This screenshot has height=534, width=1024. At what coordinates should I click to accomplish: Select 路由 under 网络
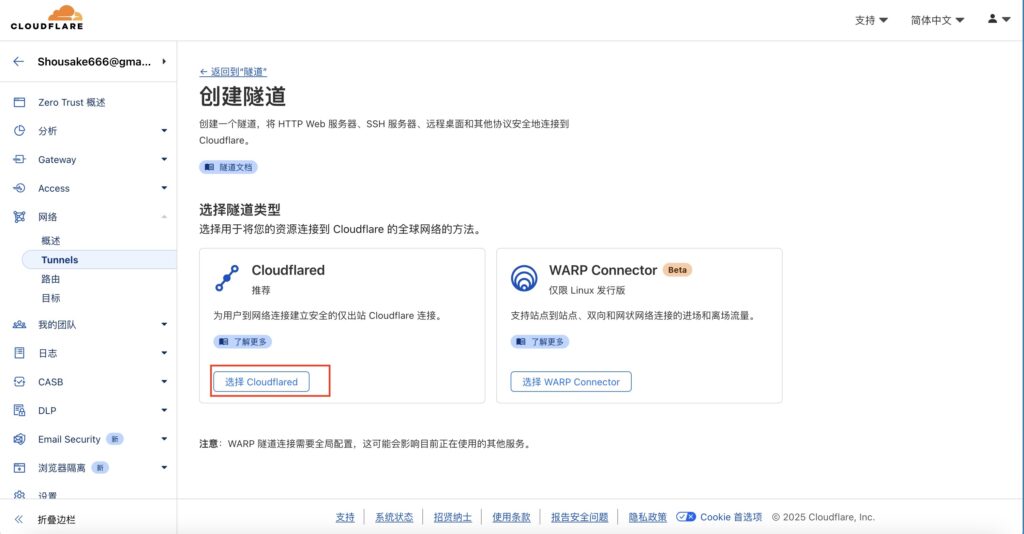click(51, 279)
